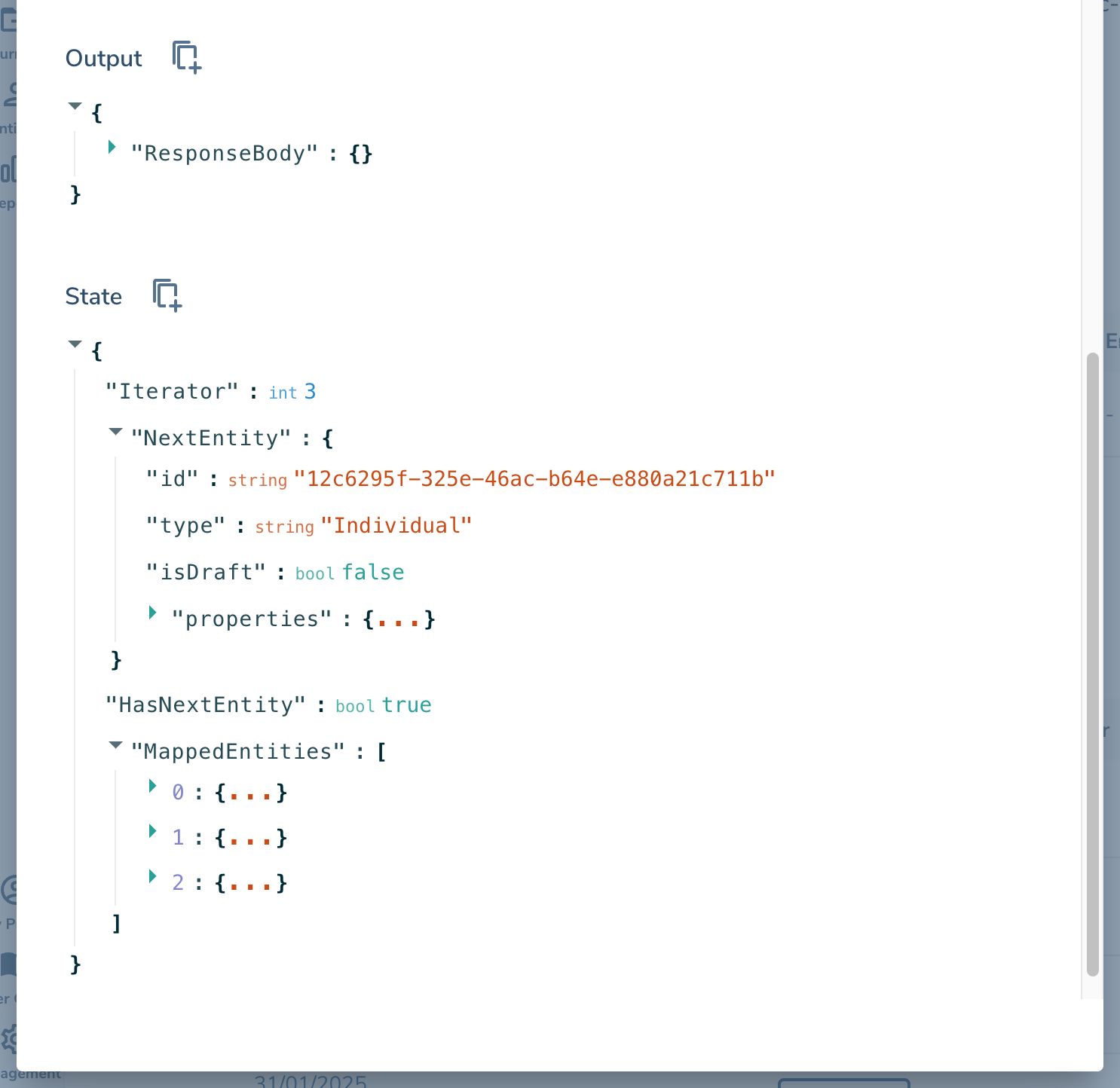Copy the State JSON to clipboard

pos(166,295)
